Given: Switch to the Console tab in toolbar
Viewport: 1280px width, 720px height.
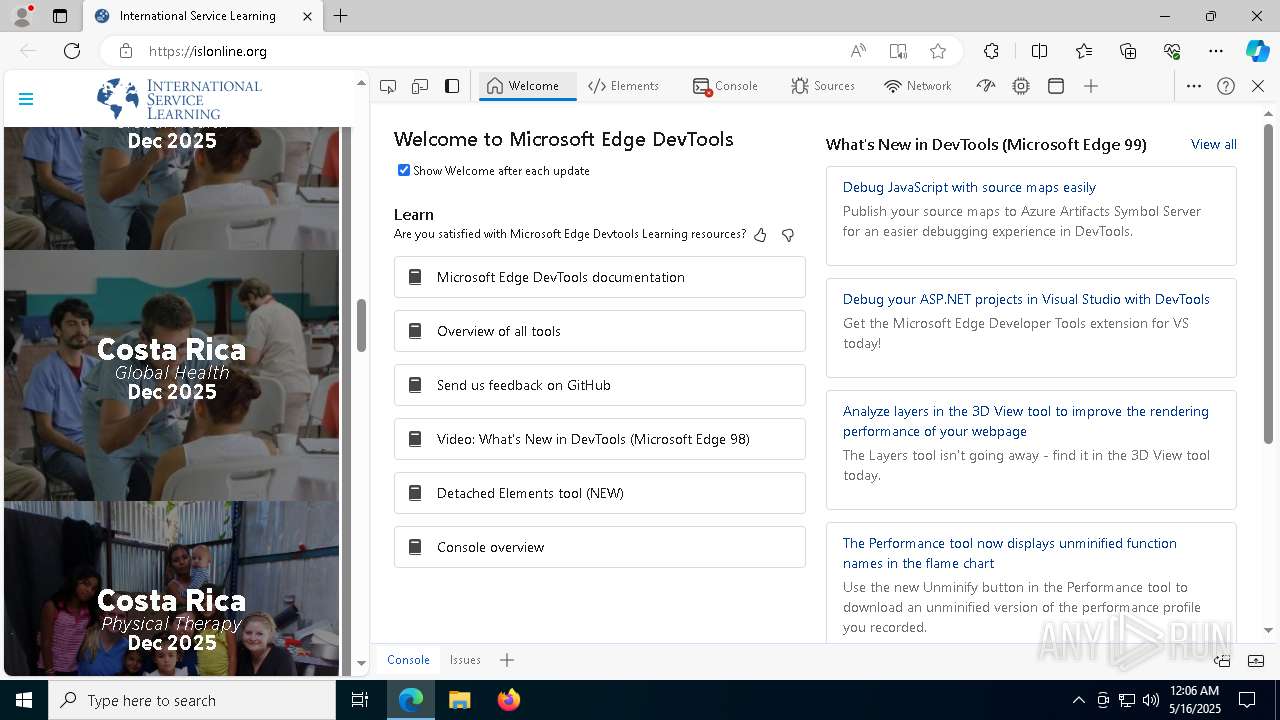Looking at the screenshot, I should tap(725, 86).
